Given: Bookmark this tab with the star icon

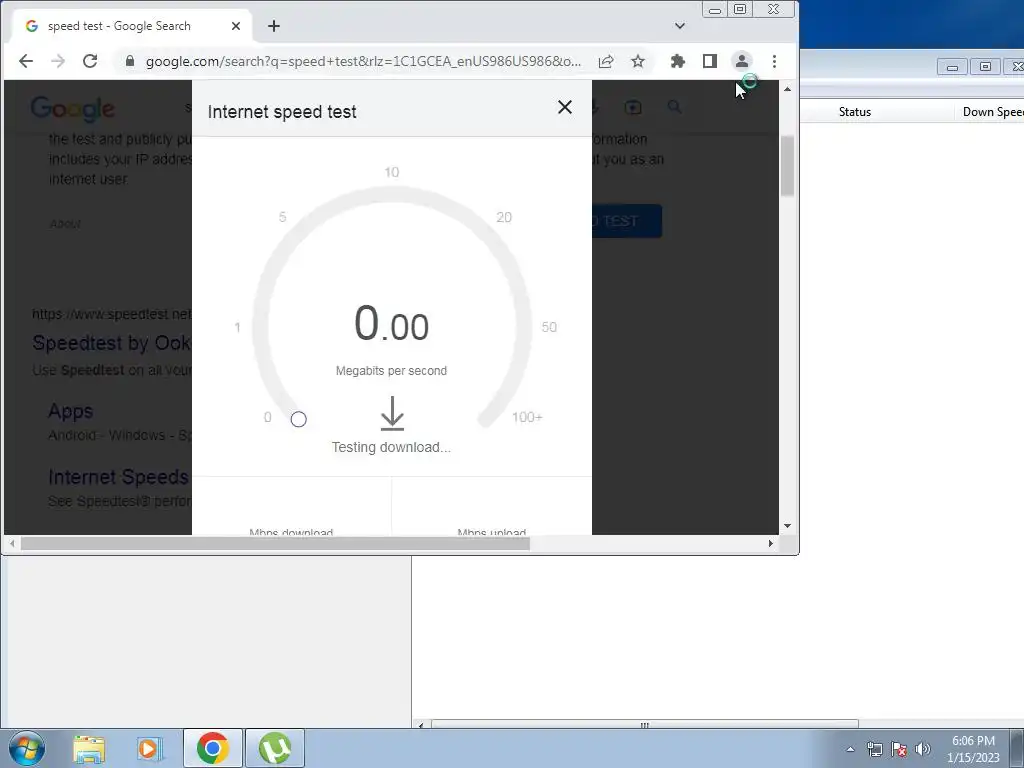Looking at the screenshot, I should coord(638,61).
